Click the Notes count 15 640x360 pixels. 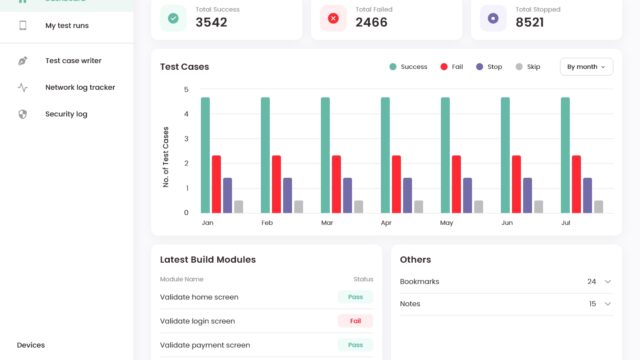(592, 304)
